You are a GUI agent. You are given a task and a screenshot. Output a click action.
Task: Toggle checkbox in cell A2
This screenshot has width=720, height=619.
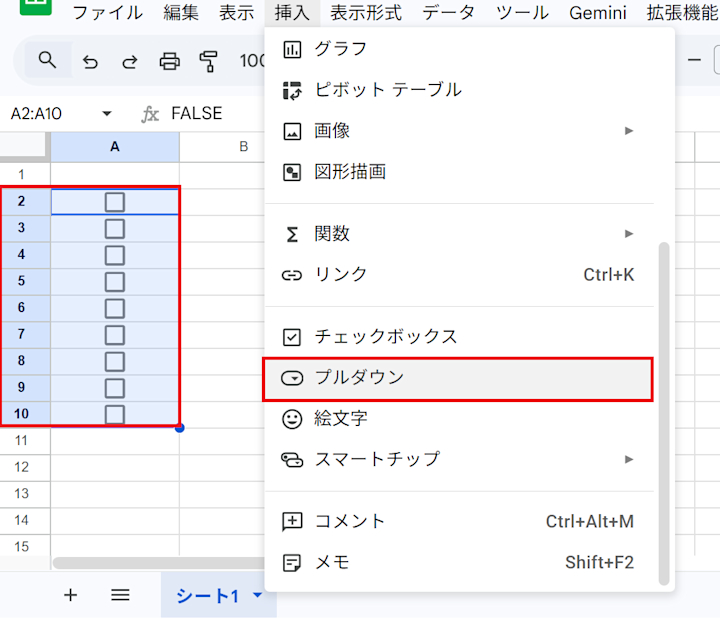(x=115, y=202)
